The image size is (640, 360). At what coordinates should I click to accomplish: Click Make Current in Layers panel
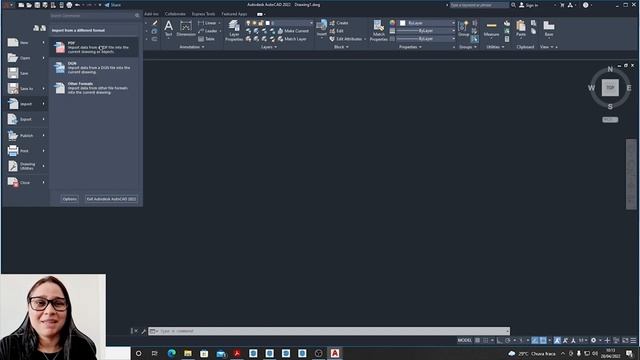coord(293,31)
